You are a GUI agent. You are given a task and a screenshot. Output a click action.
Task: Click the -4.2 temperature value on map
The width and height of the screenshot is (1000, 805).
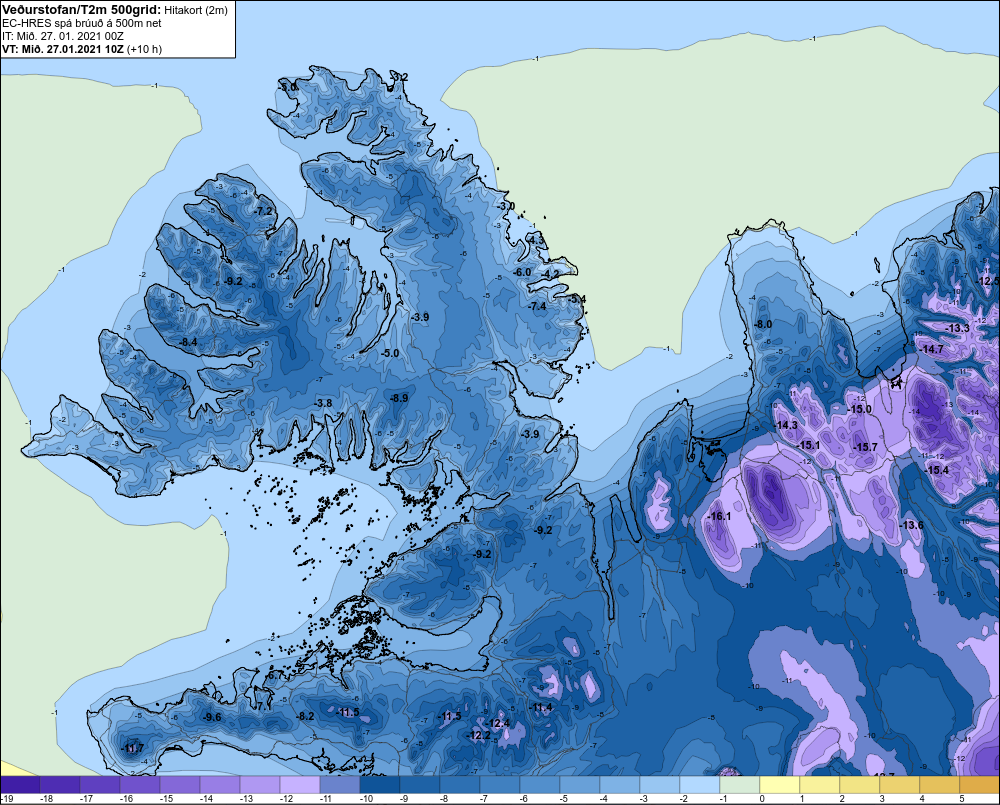pos(550,274)
